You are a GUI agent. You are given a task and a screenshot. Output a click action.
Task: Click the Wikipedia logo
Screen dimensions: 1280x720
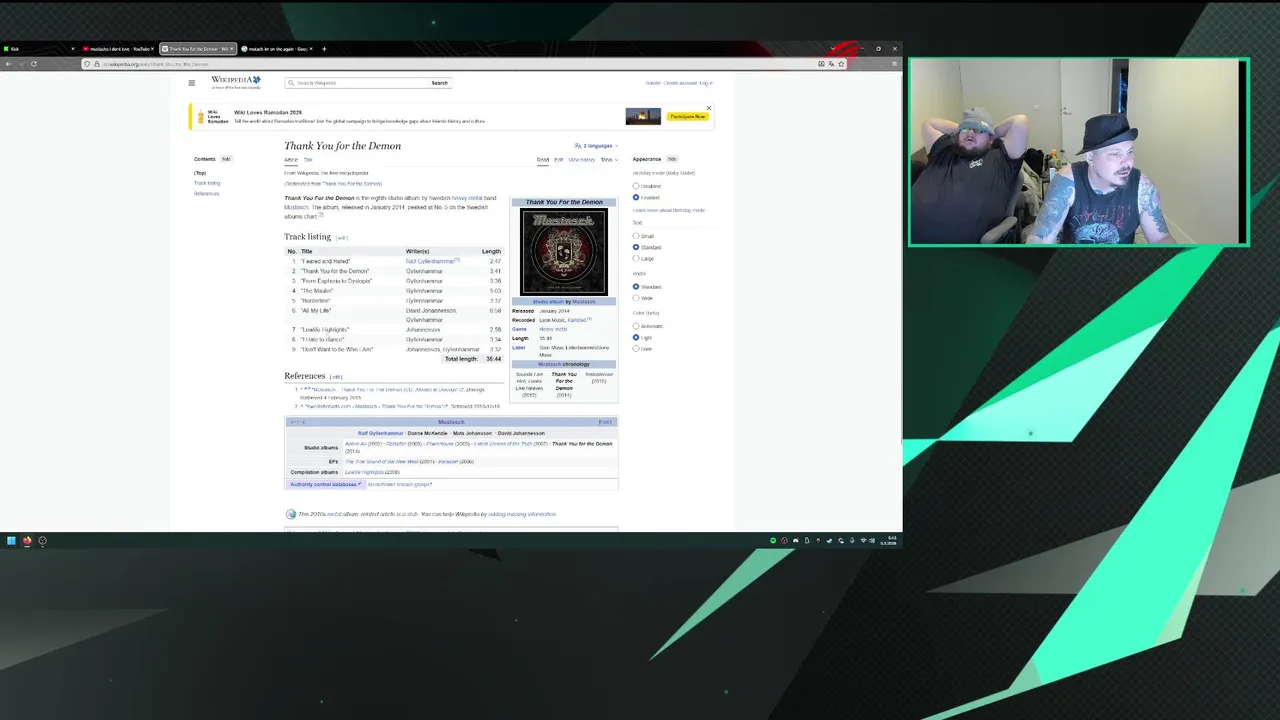[x=236, y=82]
